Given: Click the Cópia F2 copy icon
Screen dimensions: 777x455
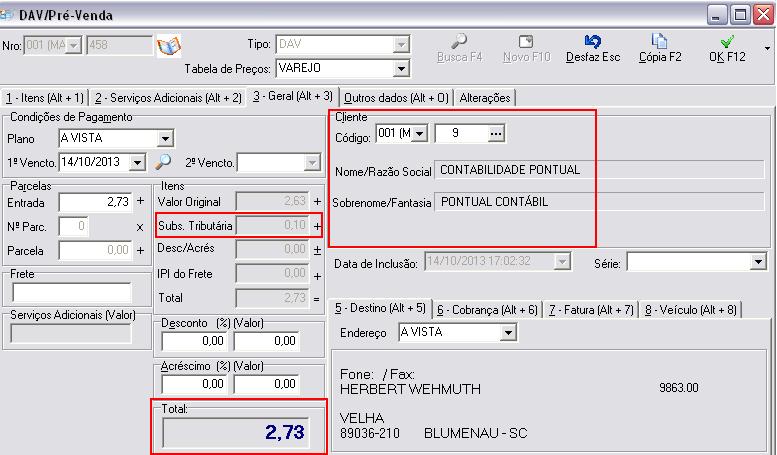Looking at the screenshot, I should click(x=660, y=42).
